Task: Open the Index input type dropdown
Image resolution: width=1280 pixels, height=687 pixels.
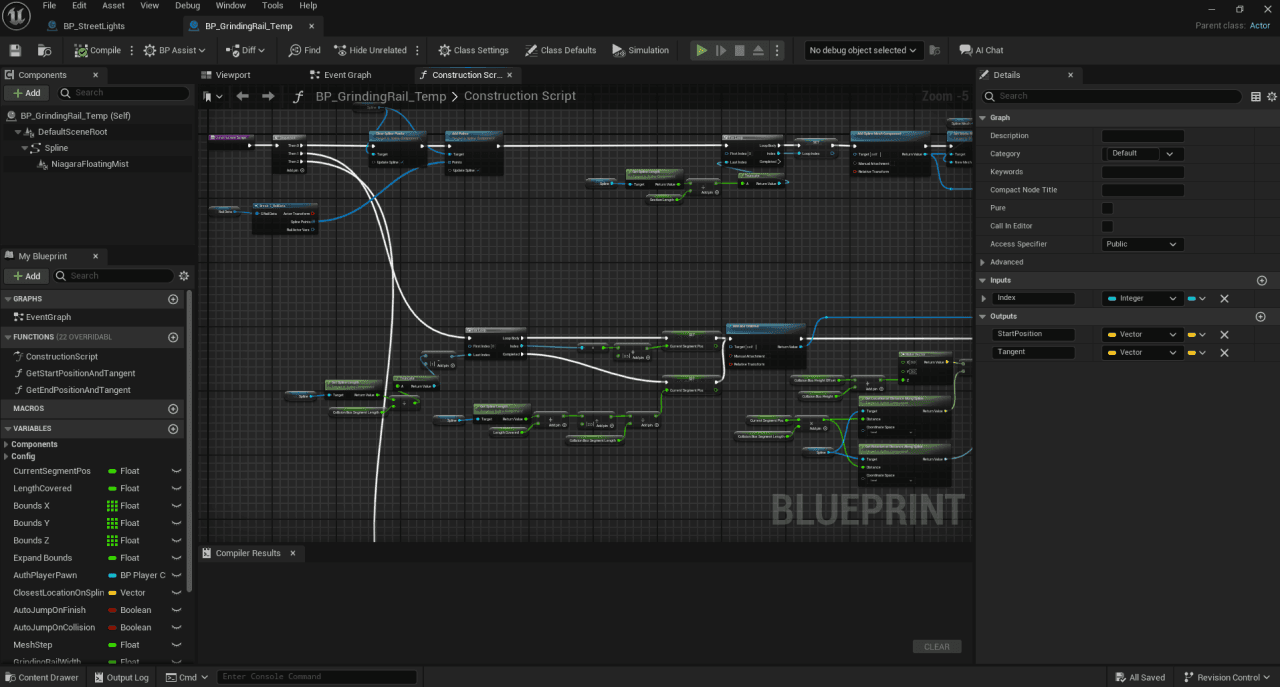Action: [x=1142, y=298]
